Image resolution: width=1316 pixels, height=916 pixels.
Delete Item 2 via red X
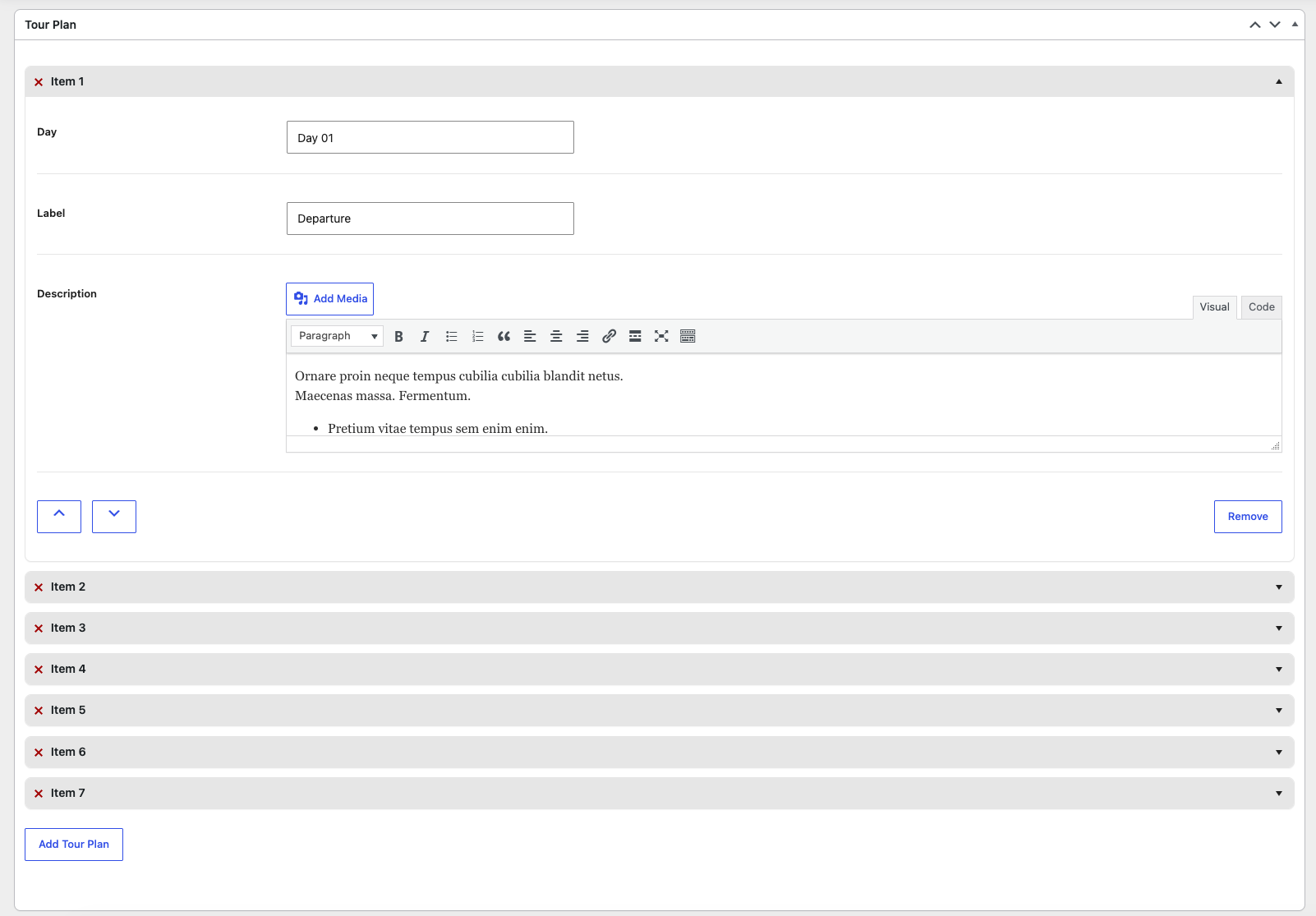[x=39, y=587]
